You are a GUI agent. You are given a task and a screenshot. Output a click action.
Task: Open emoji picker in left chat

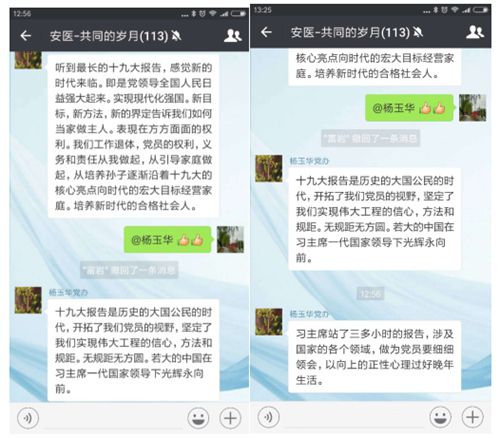(x=198, y=418)
